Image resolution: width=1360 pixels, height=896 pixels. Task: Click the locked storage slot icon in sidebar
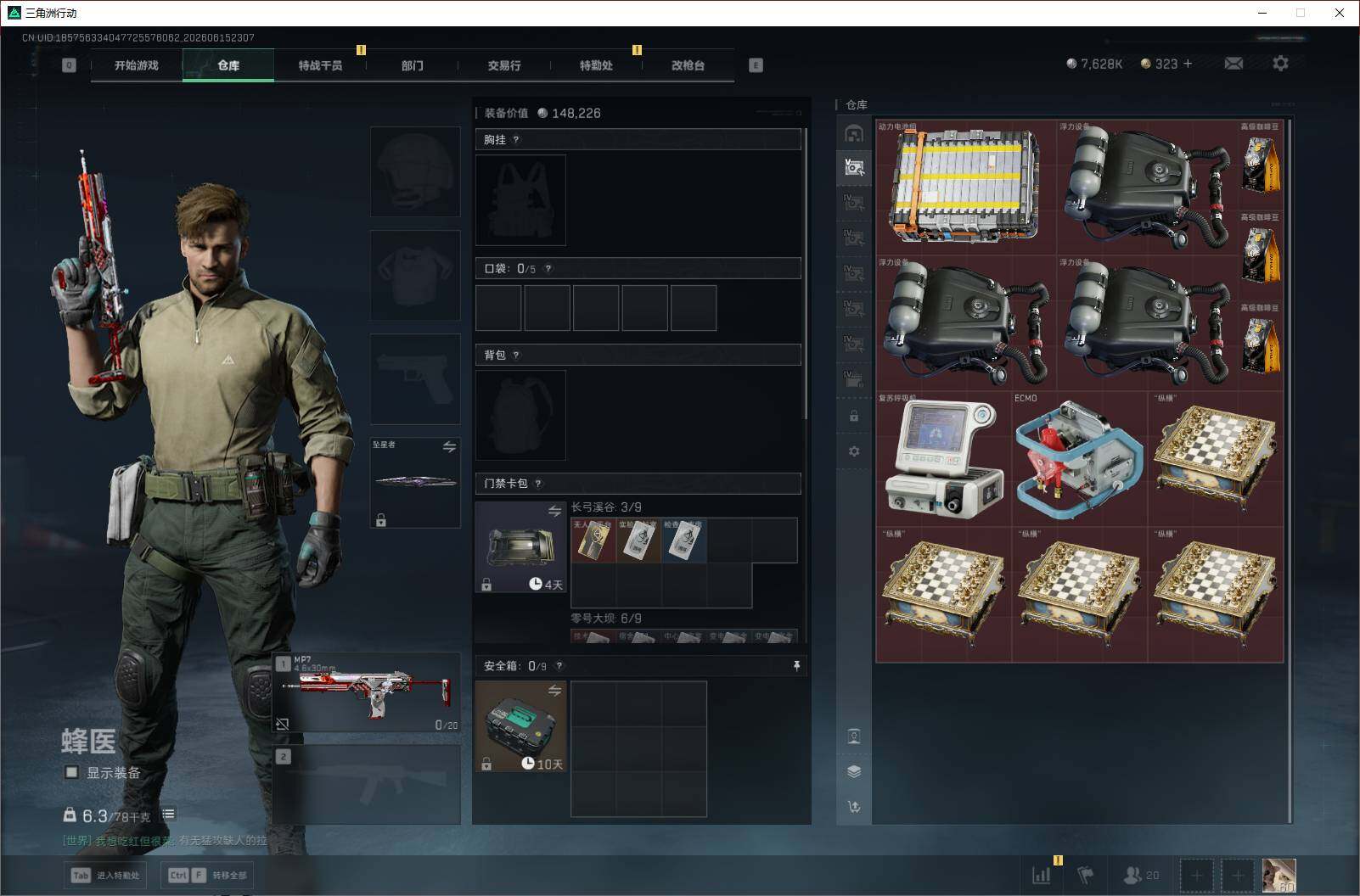854,417
